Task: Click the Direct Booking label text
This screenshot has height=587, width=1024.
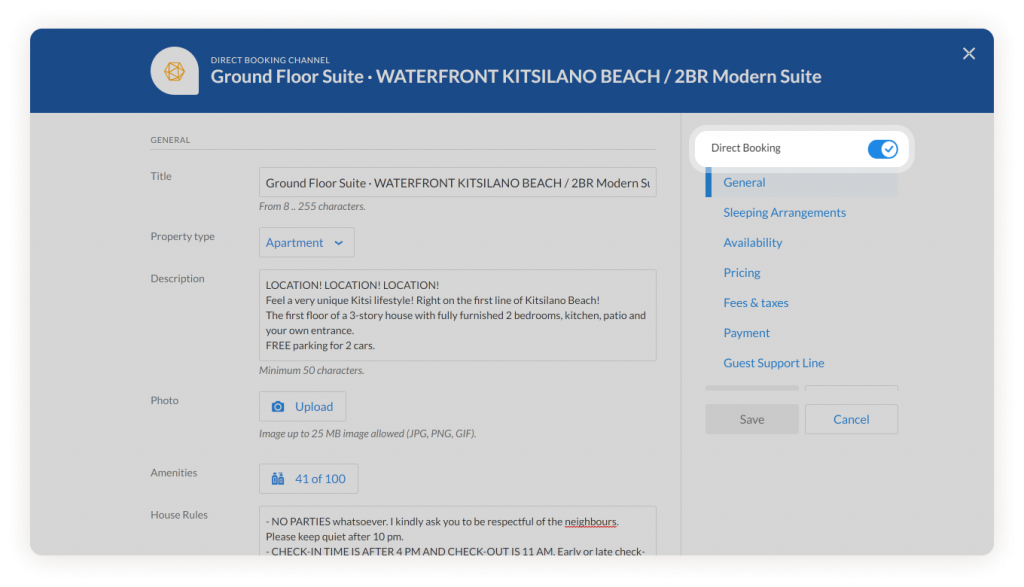Action: (745, 148)
